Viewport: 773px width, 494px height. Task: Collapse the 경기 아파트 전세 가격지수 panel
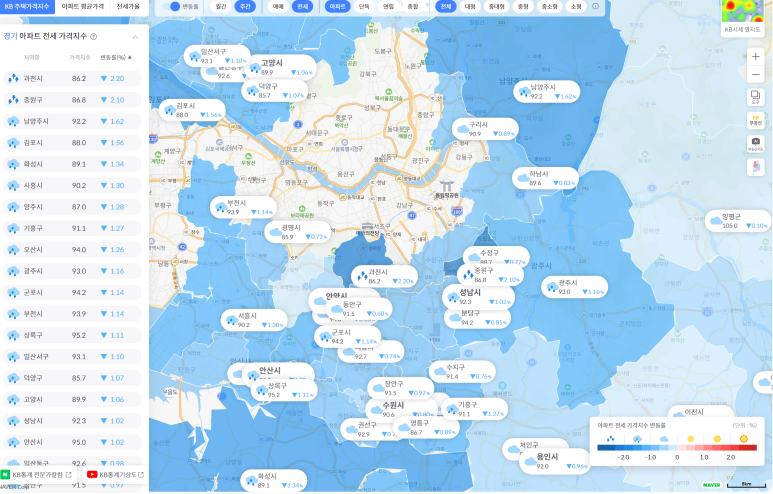135,36
